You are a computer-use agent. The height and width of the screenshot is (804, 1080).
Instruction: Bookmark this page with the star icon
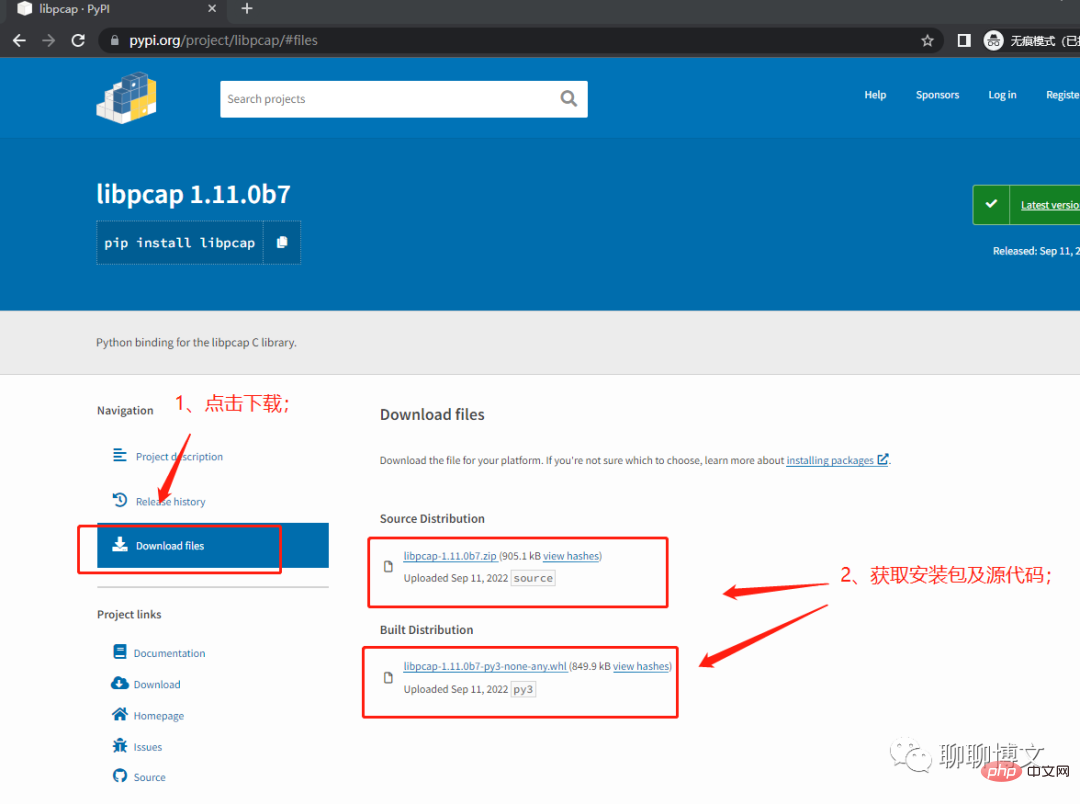point(927,41)
